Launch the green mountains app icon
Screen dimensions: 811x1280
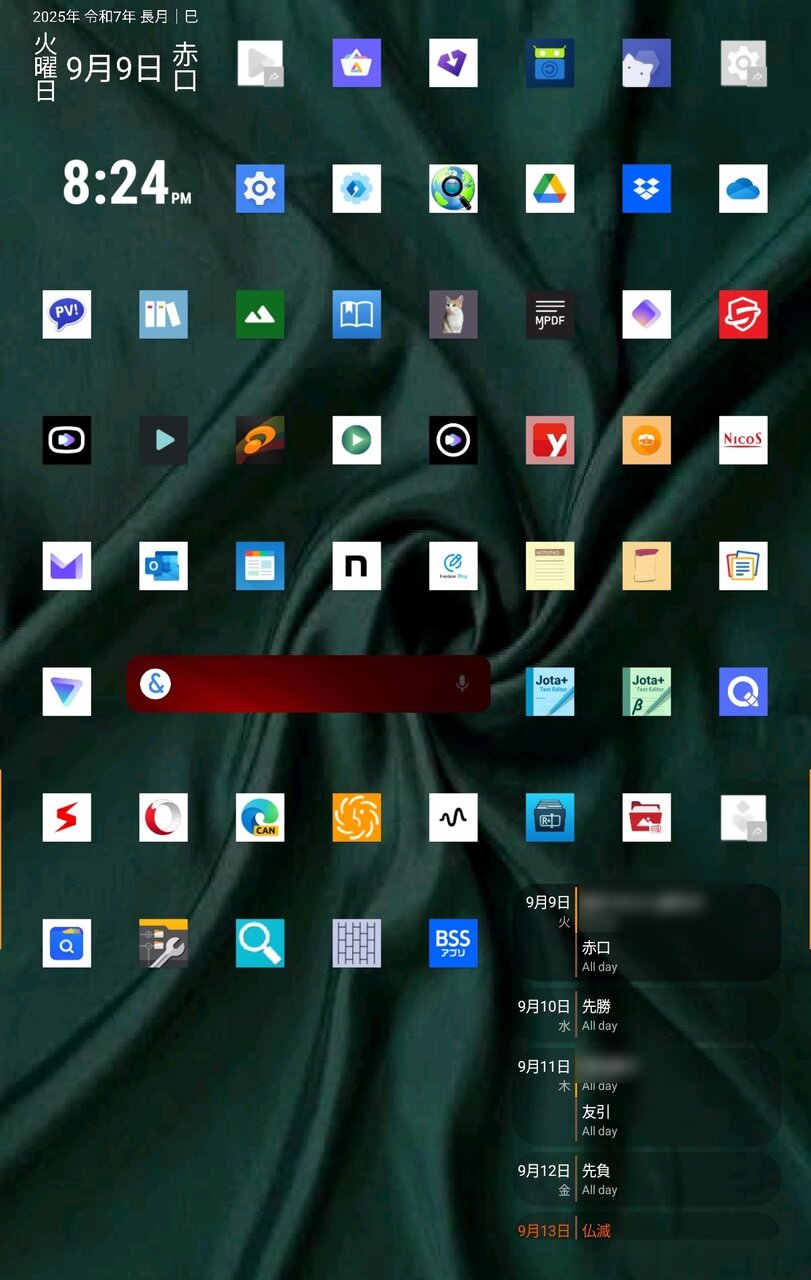pyautogui.click(x=260, y=314)
